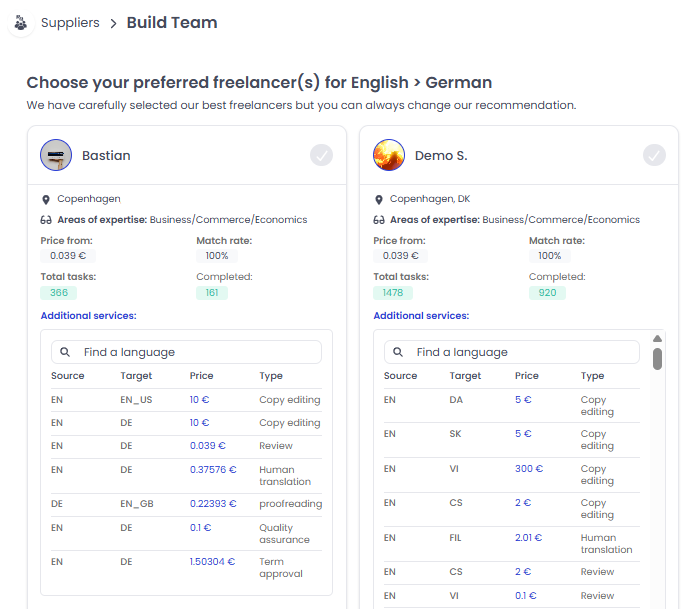Click Bastian's completed badge 161
Image resolution: width=687 pixels, height=609 pixels.
[x=212, y=293]
